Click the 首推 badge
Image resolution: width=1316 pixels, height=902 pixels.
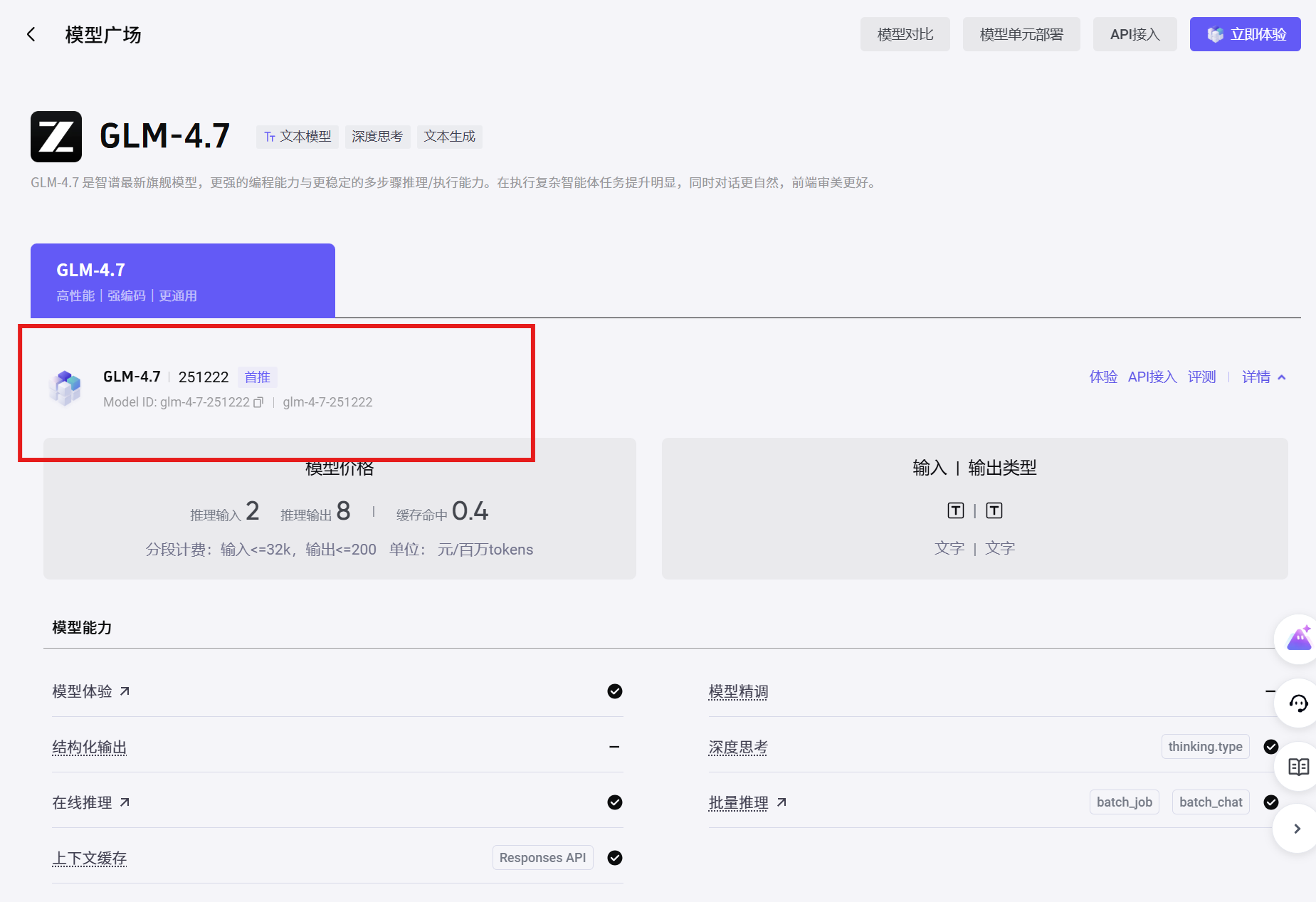point(258,377)
